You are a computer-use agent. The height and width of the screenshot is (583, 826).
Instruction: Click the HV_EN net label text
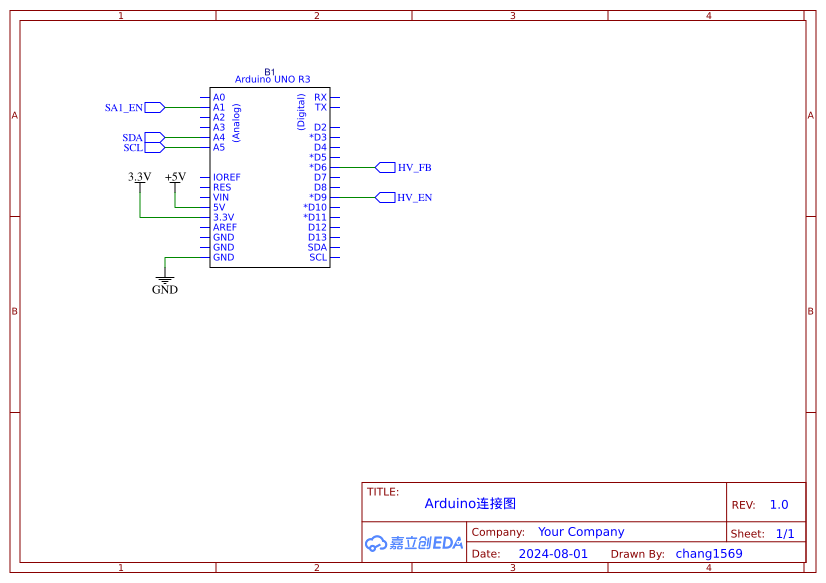click(x=415, y=198)
